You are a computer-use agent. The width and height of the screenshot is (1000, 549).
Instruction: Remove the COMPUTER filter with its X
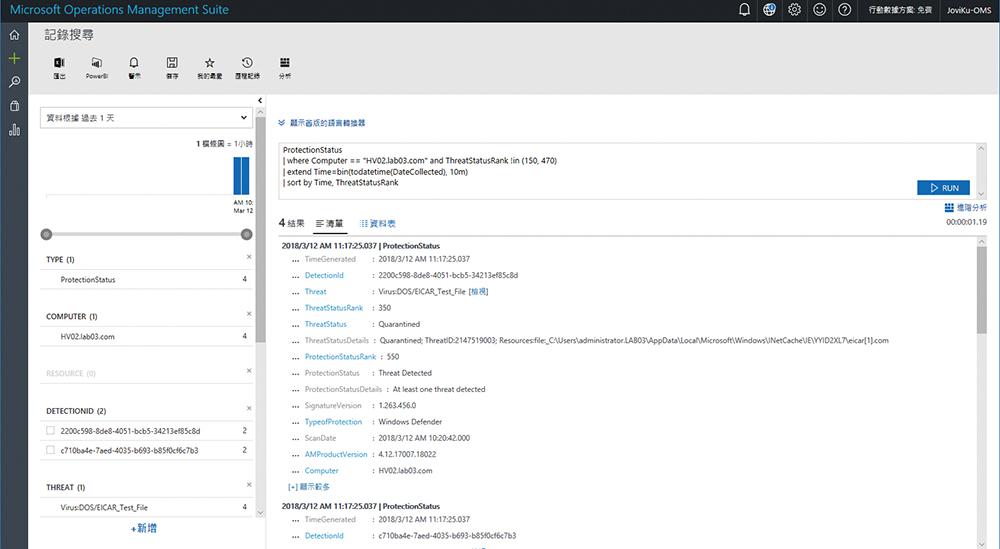pyautogui.click(x=249, y=314)
